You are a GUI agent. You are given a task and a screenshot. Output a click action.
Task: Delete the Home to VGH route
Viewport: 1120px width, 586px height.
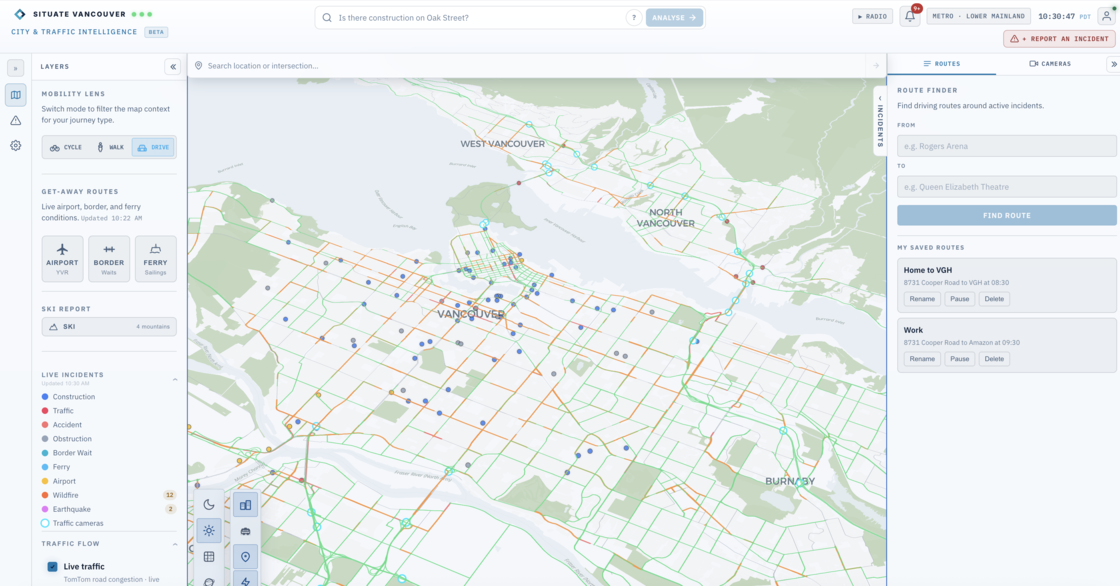[x=994, y=299]
